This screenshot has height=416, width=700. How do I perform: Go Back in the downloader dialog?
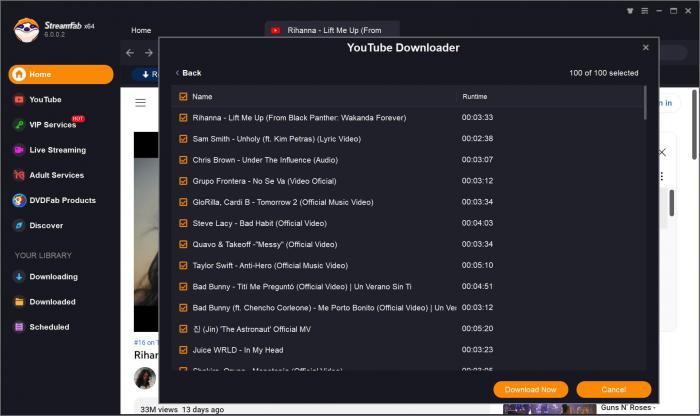pos(188,73)
